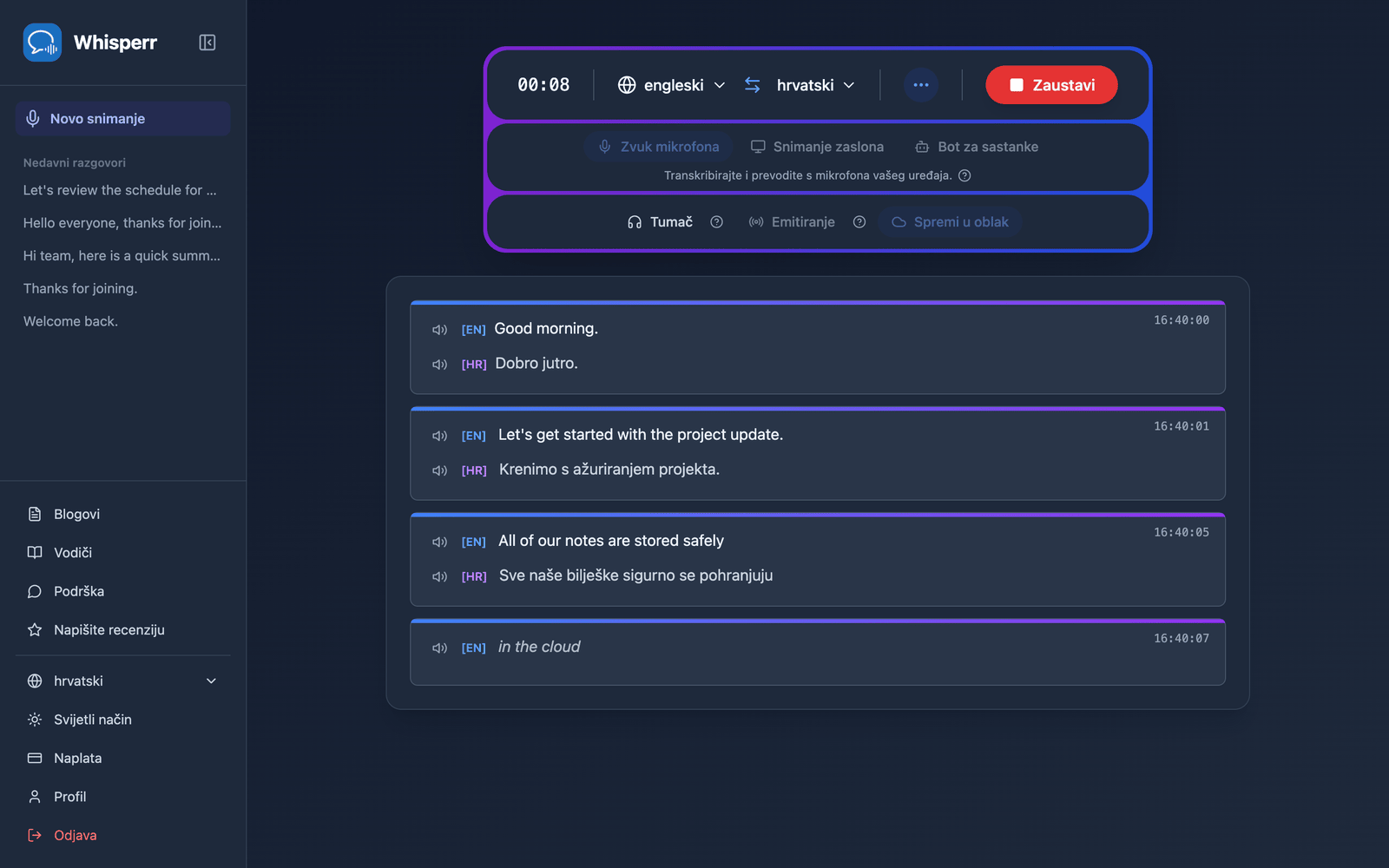Click help icon next to microphone description
The image size is (1389, 868).
tap(964, 175)
